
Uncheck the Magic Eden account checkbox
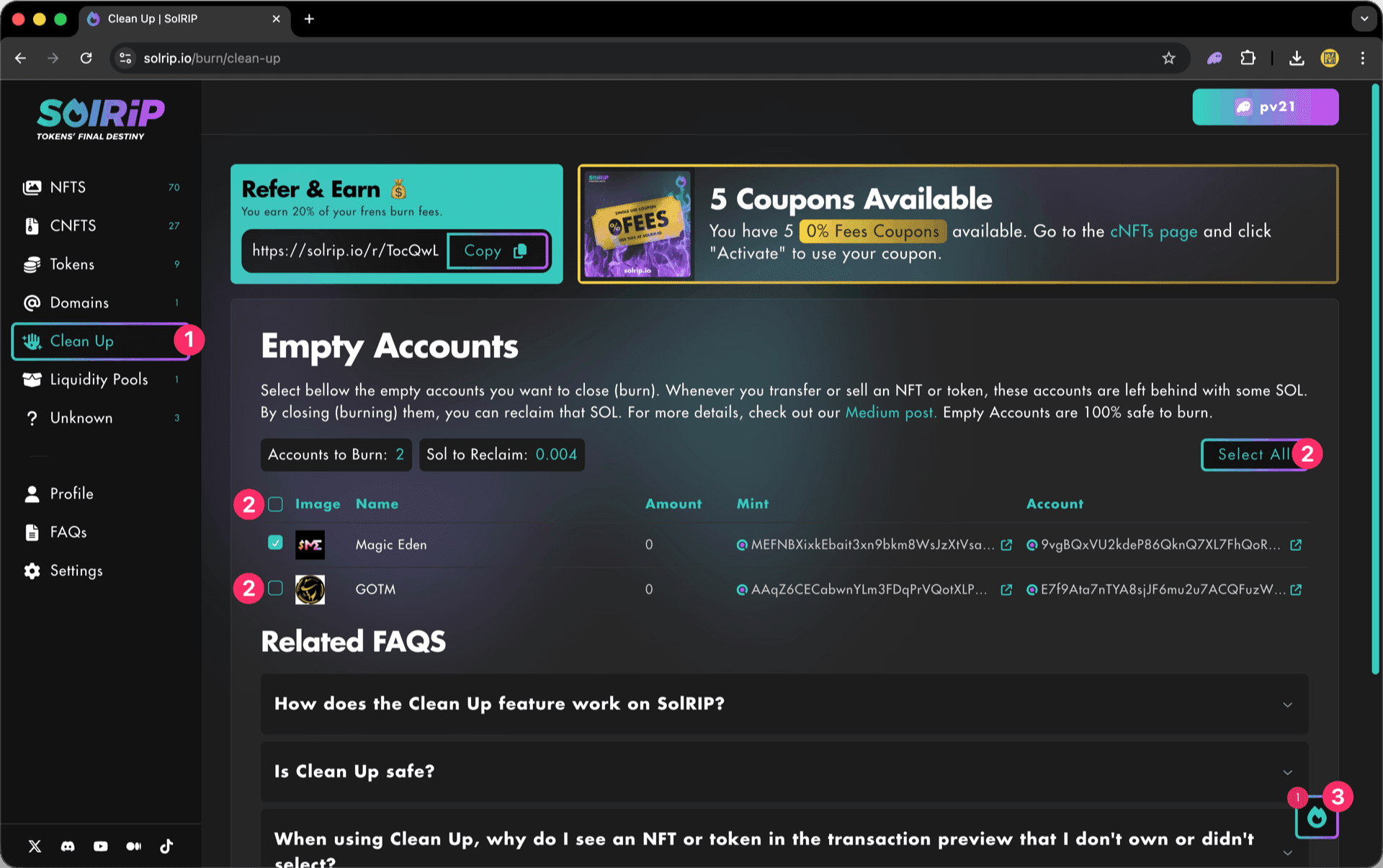[x=275, y=542]
